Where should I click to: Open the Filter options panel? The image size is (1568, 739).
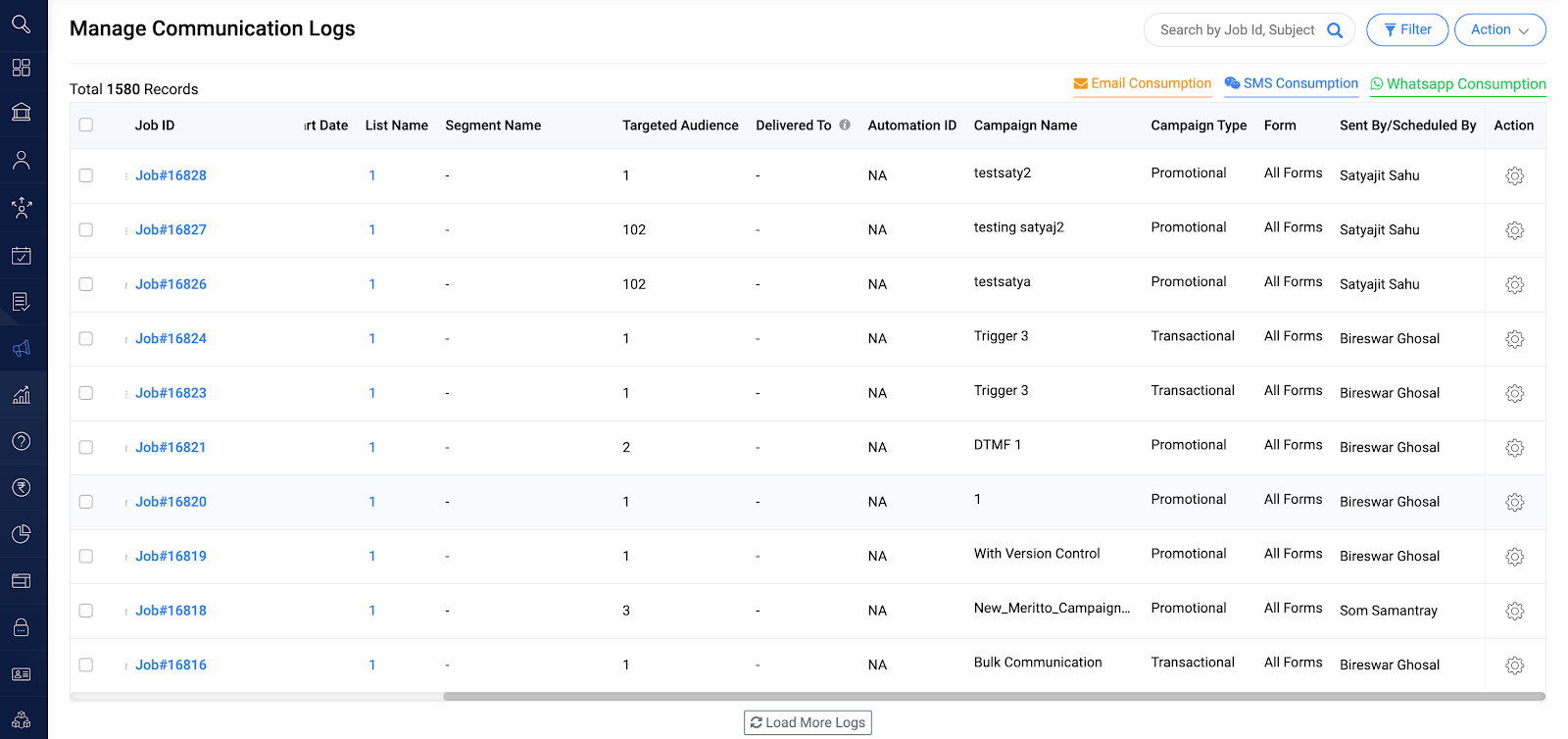[x=1406, y=30]
